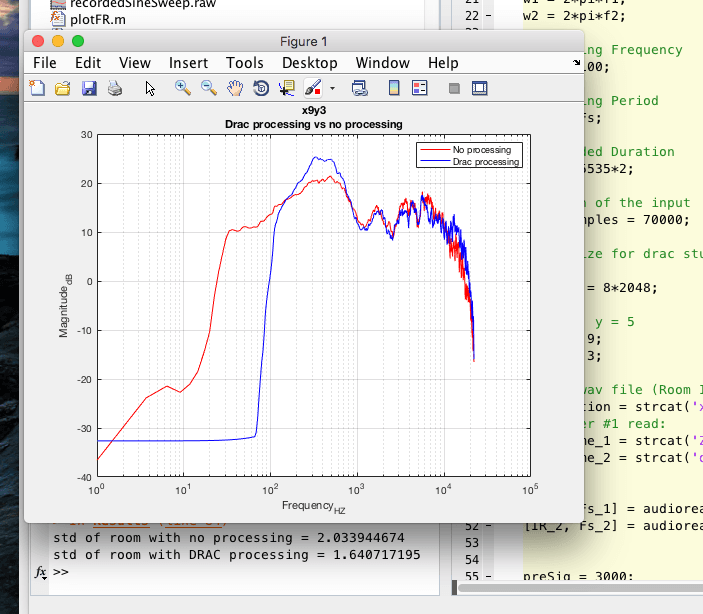Click 'std of room with no processing' output line
Screen dimensions: 703x614
[229, 538]
